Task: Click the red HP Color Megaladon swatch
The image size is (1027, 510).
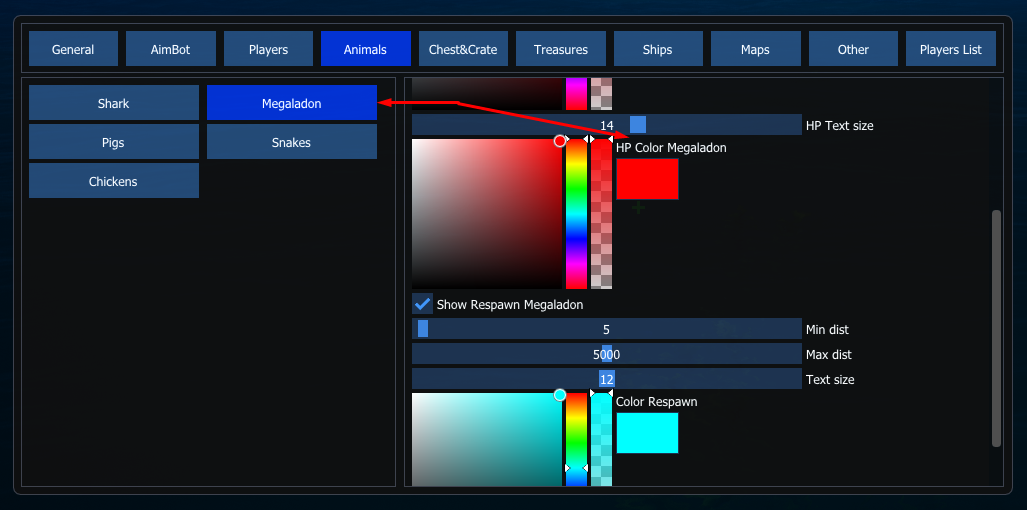Action: (x=647, y=179)
